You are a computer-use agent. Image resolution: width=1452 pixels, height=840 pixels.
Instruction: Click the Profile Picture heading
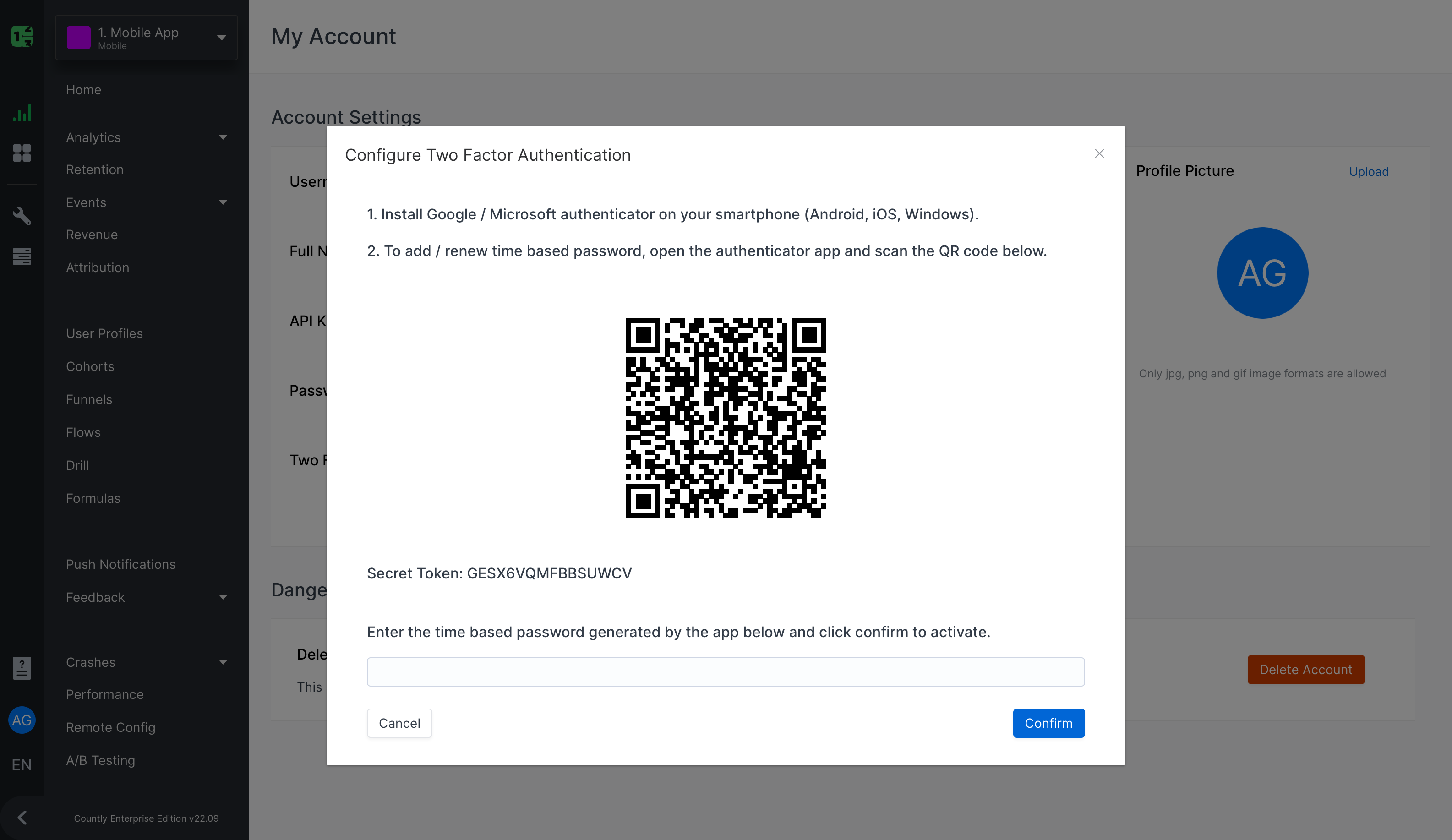1185,171
